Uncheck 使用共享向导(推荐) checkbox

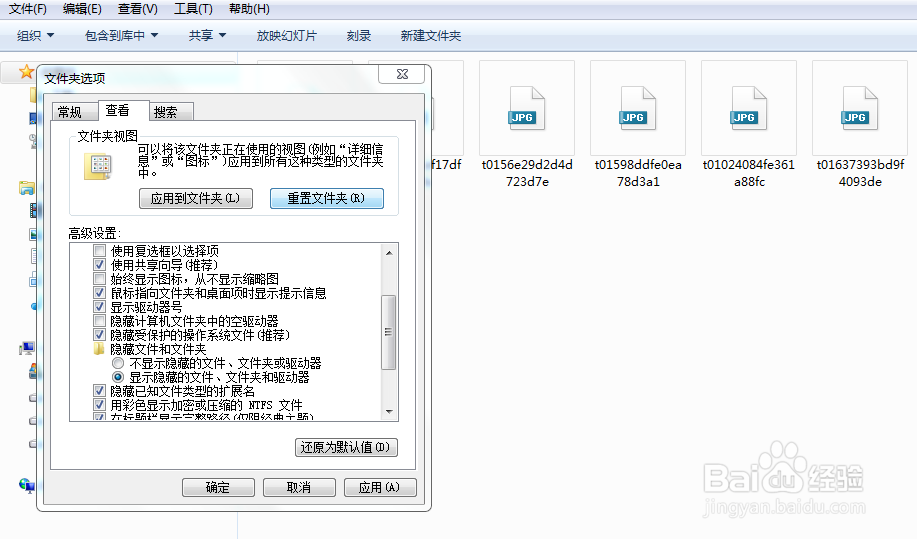[99, 265]
